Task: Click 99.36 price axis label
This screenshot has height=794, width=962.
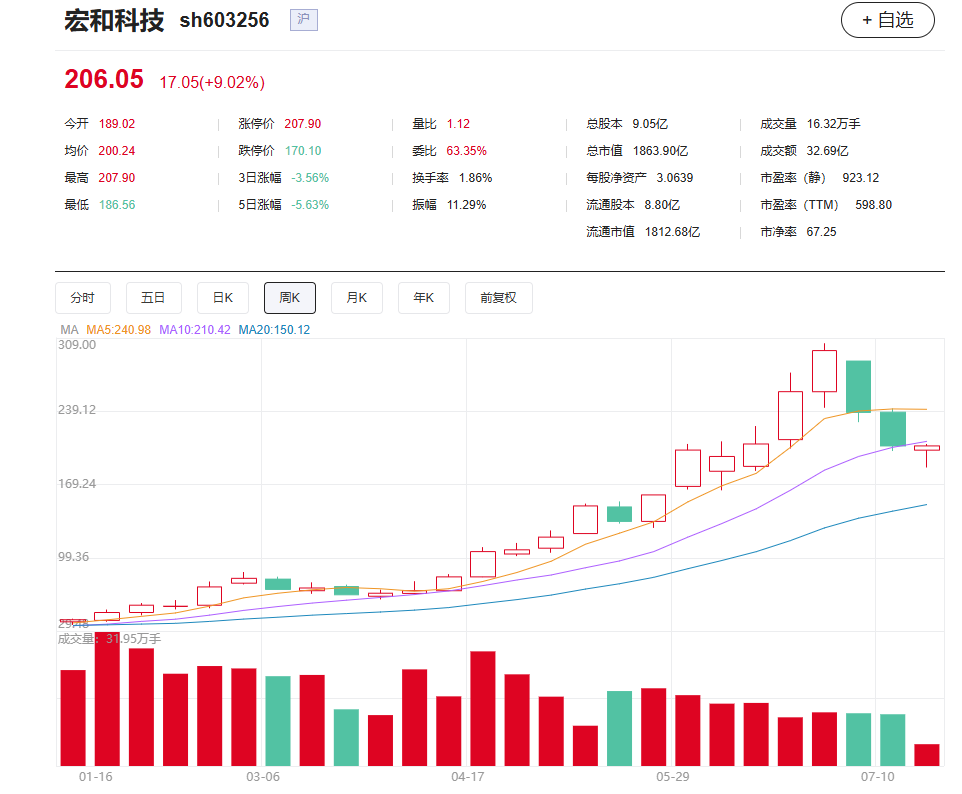Action: [x=74, y=557]
